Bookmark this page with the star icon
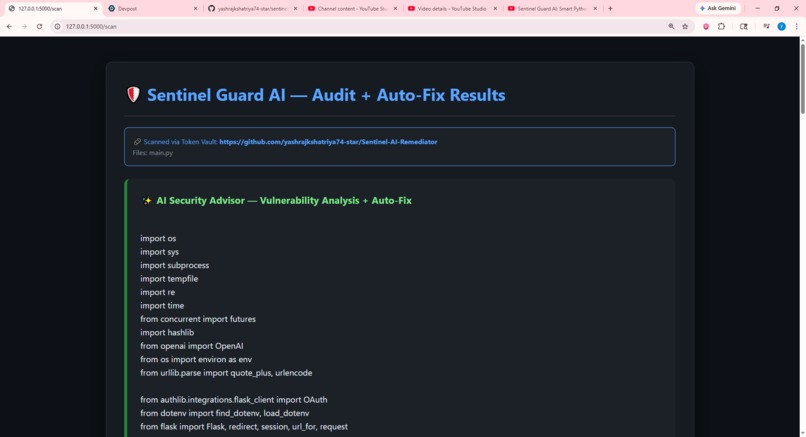Viewport: 806px width, 437px height. (x=685, y=26)
